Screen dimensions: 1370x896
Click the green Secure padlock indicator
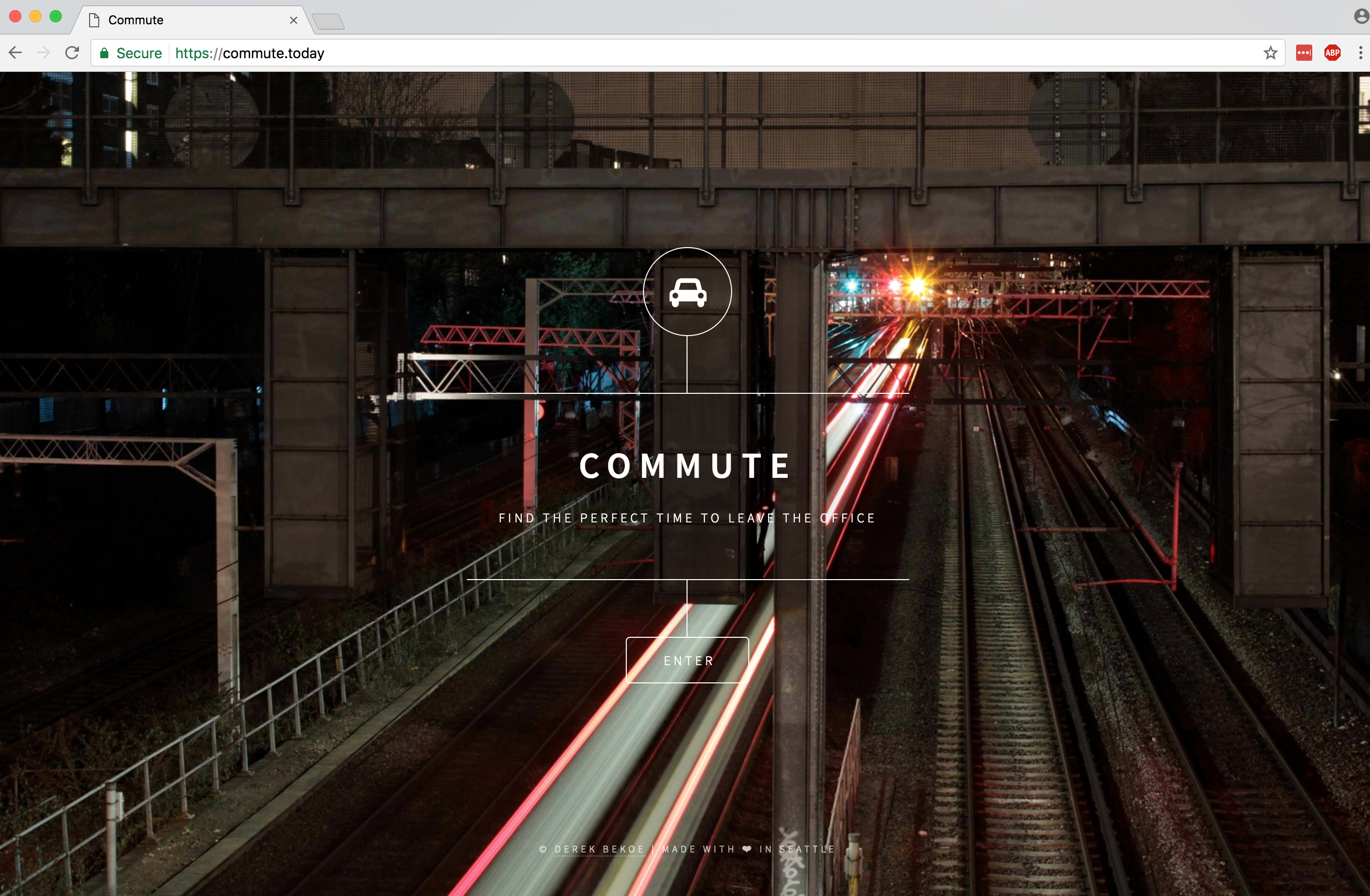[x=131, y=53]
